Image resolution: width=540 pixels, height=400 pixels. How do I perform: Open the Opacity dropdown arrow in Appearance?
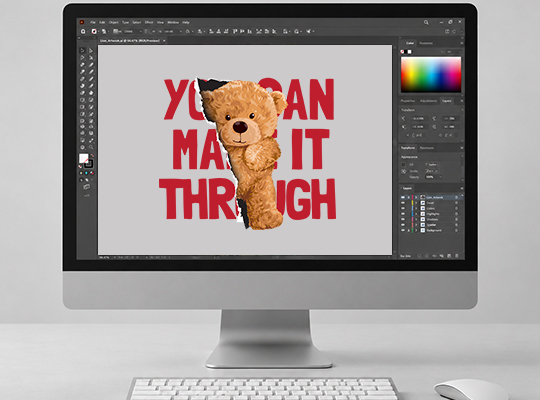(x=440, y=177)
